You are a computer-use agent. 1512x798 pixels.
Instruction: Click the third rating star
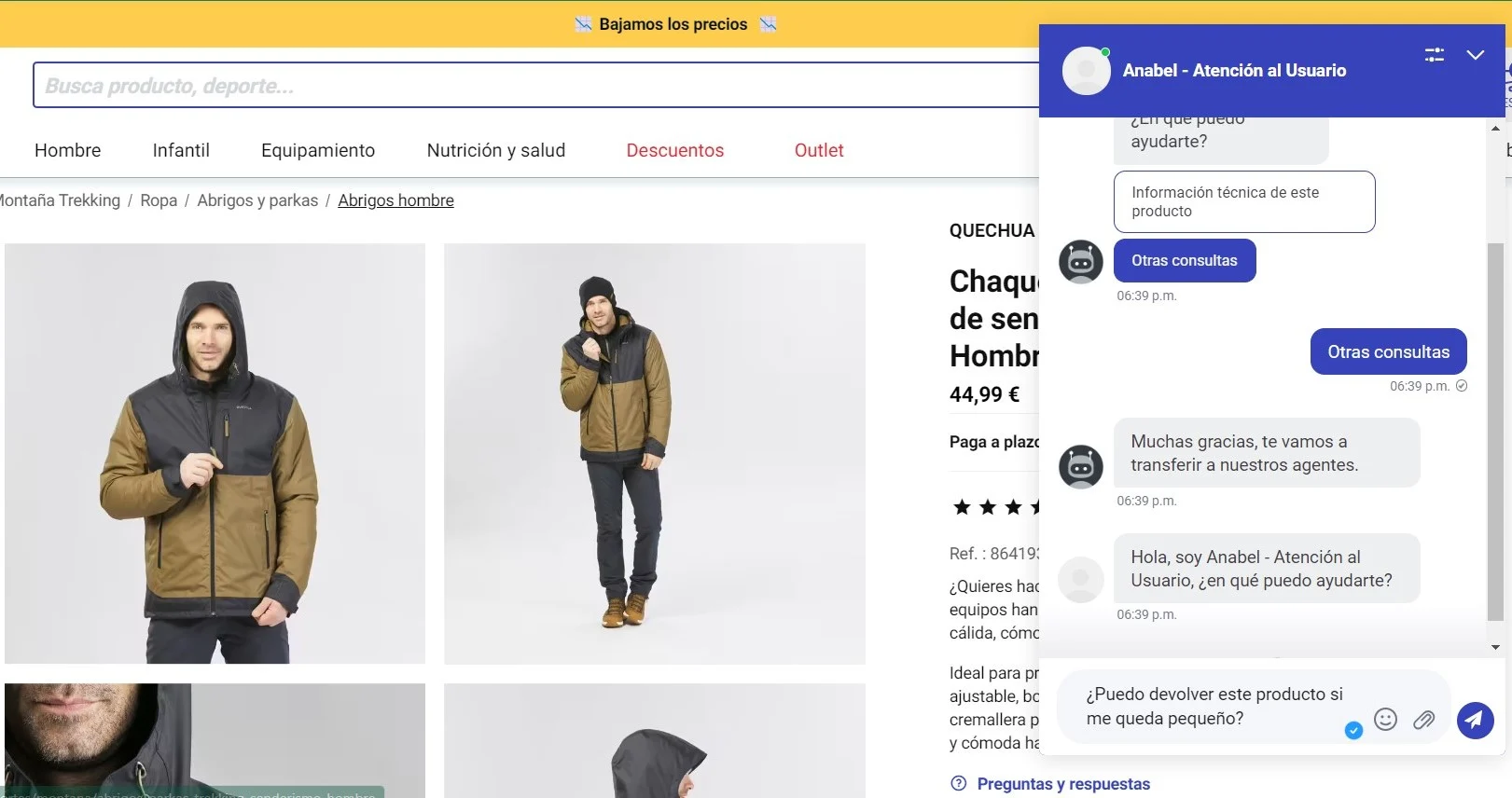click(1013, 507)
